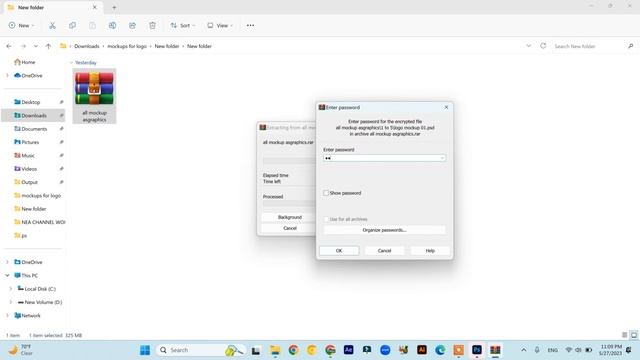This screenshot has width=640, height=360.
Task: Click the microphone icon in system tray
Action: tap(537, 350)
